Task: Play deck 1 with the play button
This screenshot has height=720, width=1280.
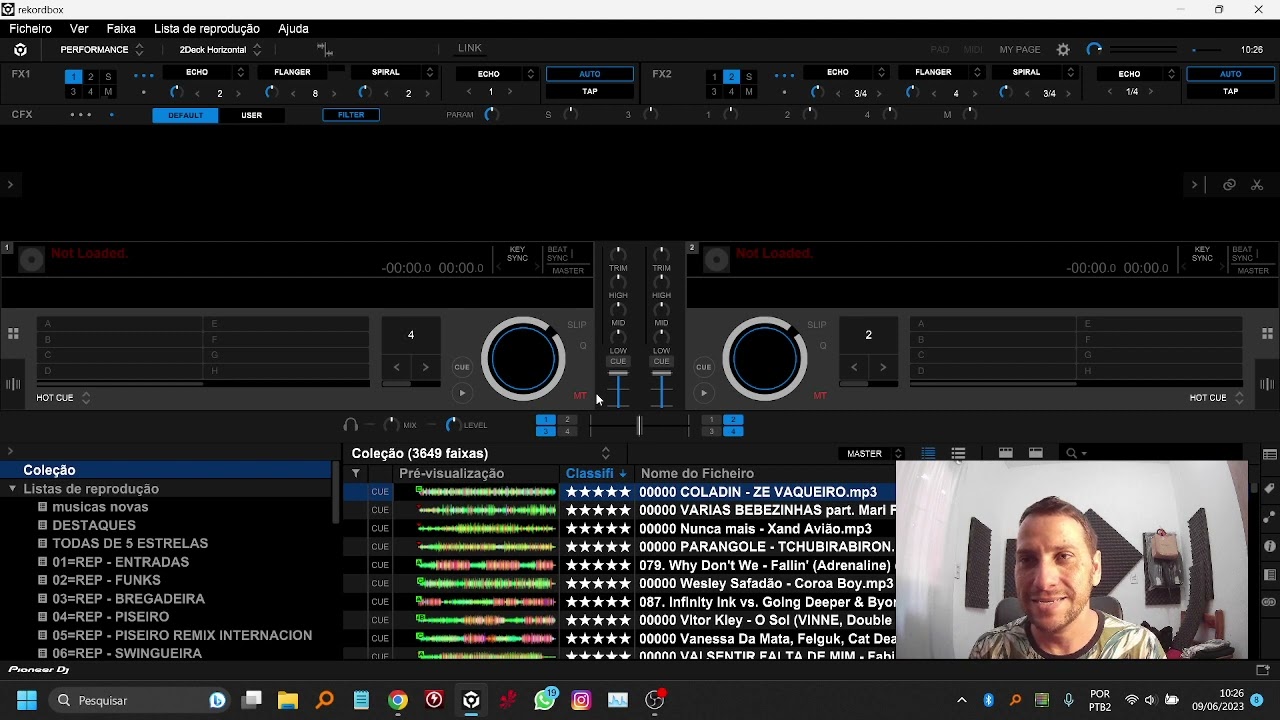Action: point(462,393)
